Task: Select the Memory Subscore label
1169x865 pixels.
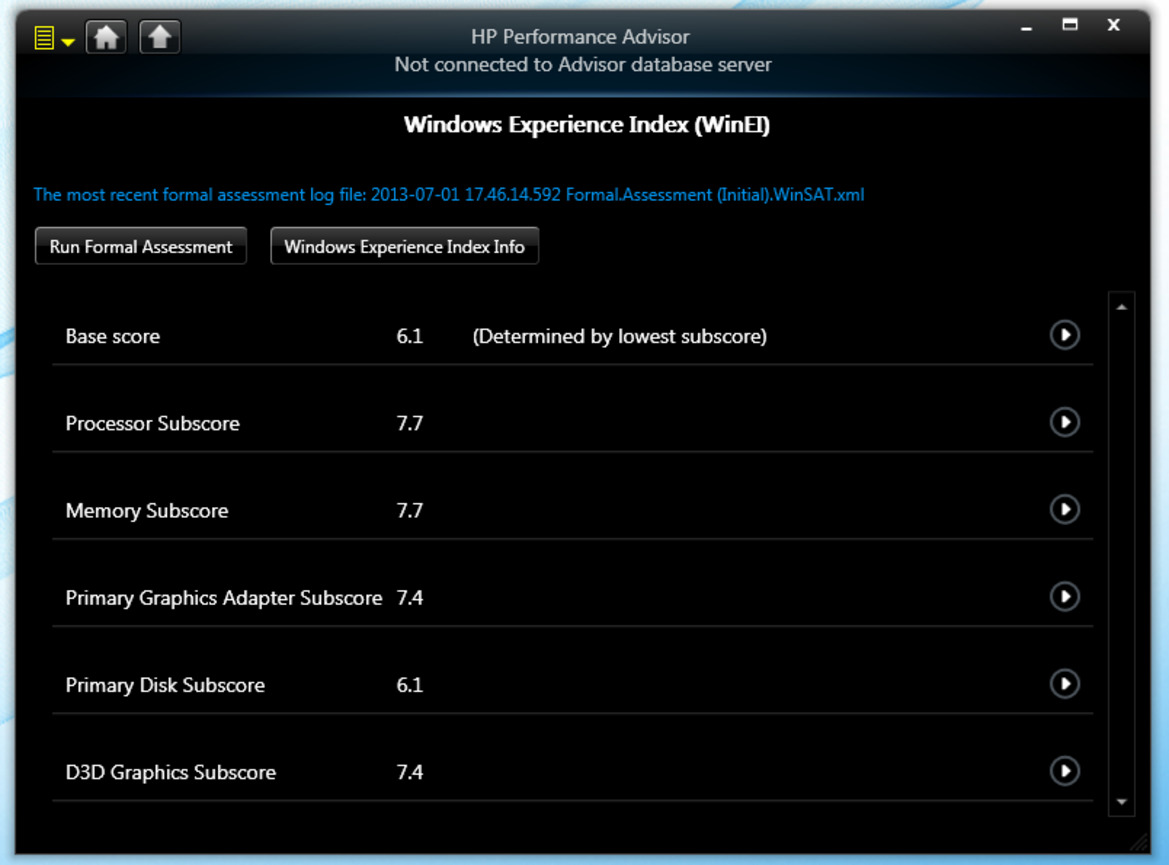Action: (x=147, y=511)
